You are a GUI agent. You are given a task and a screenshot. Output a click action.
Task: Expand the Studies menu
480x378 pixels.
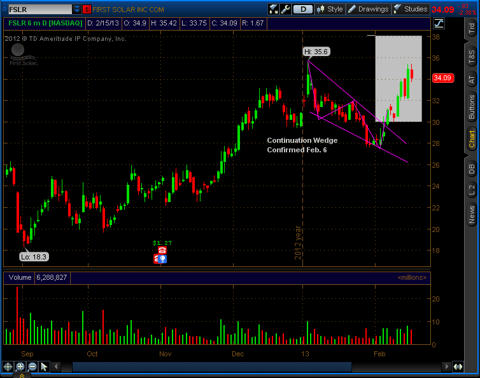pos(411,9)
